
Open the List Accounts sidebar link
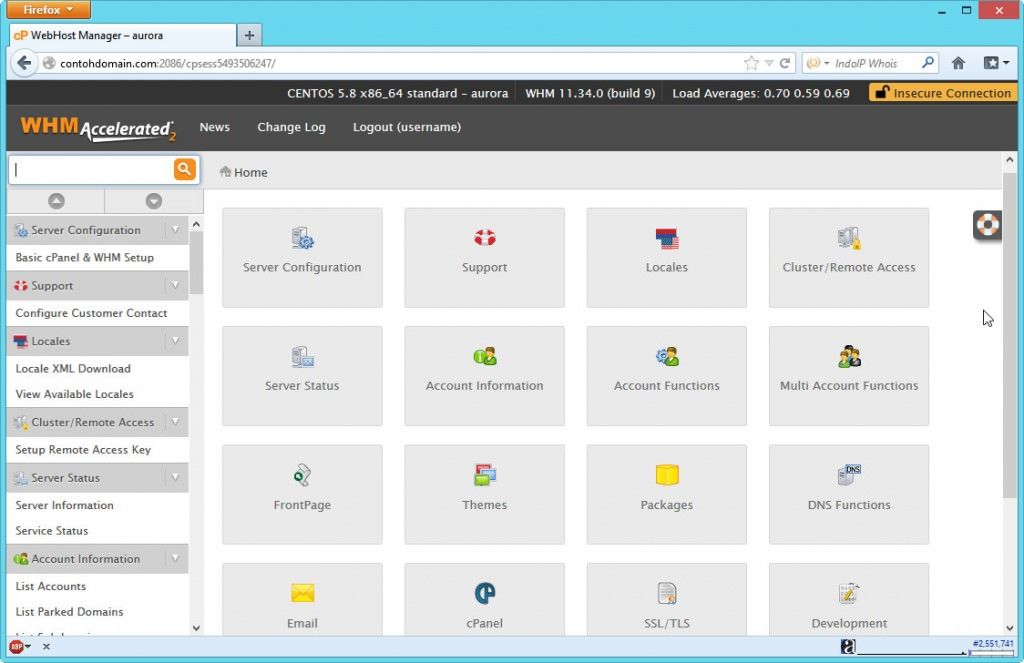pos(50,586)
